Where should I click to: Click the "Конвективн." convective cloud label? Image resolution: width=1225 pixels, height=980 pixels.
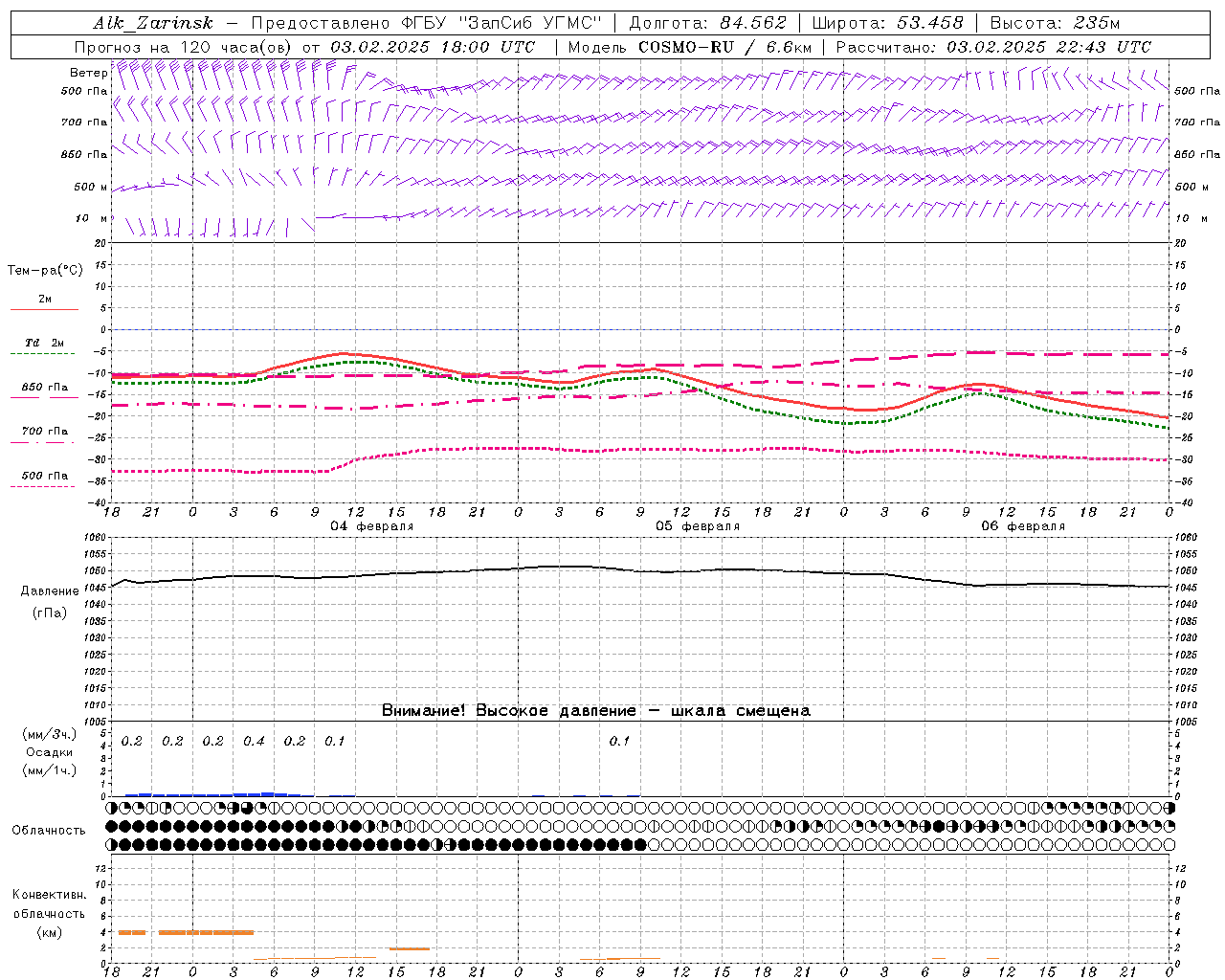pyautogui.click(x=49, y=895)
